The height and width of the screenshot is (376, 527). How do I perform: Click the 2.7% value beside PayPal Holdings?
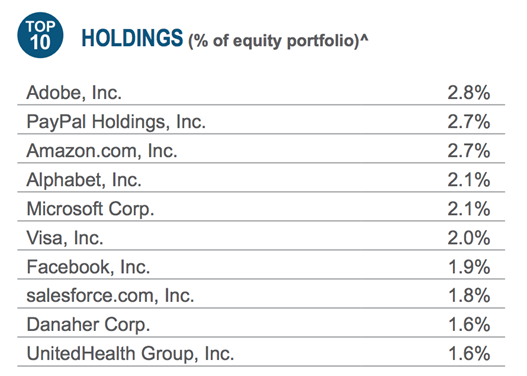469,122
